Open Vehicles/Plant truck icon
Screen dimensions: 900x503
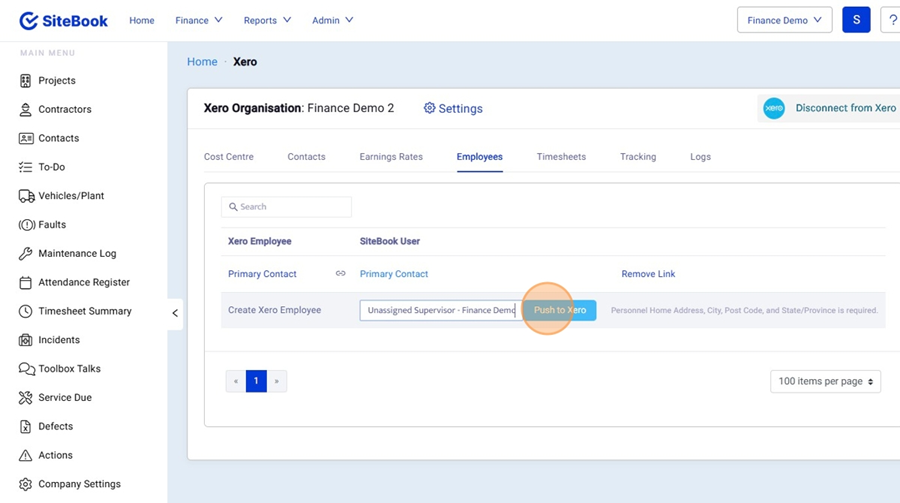[x=26, y=196]
